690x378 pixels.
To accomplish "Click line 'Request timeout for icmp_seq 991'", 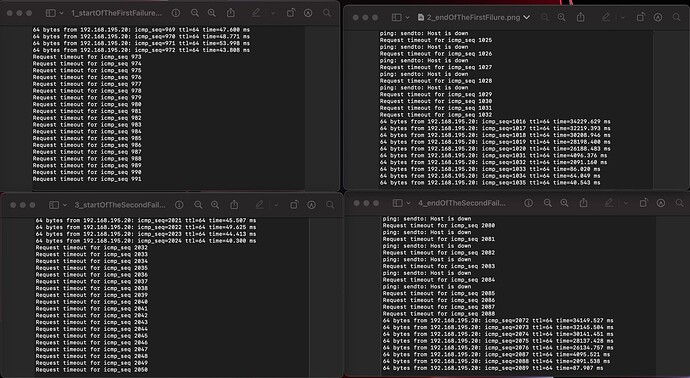I will coord(87,179).
